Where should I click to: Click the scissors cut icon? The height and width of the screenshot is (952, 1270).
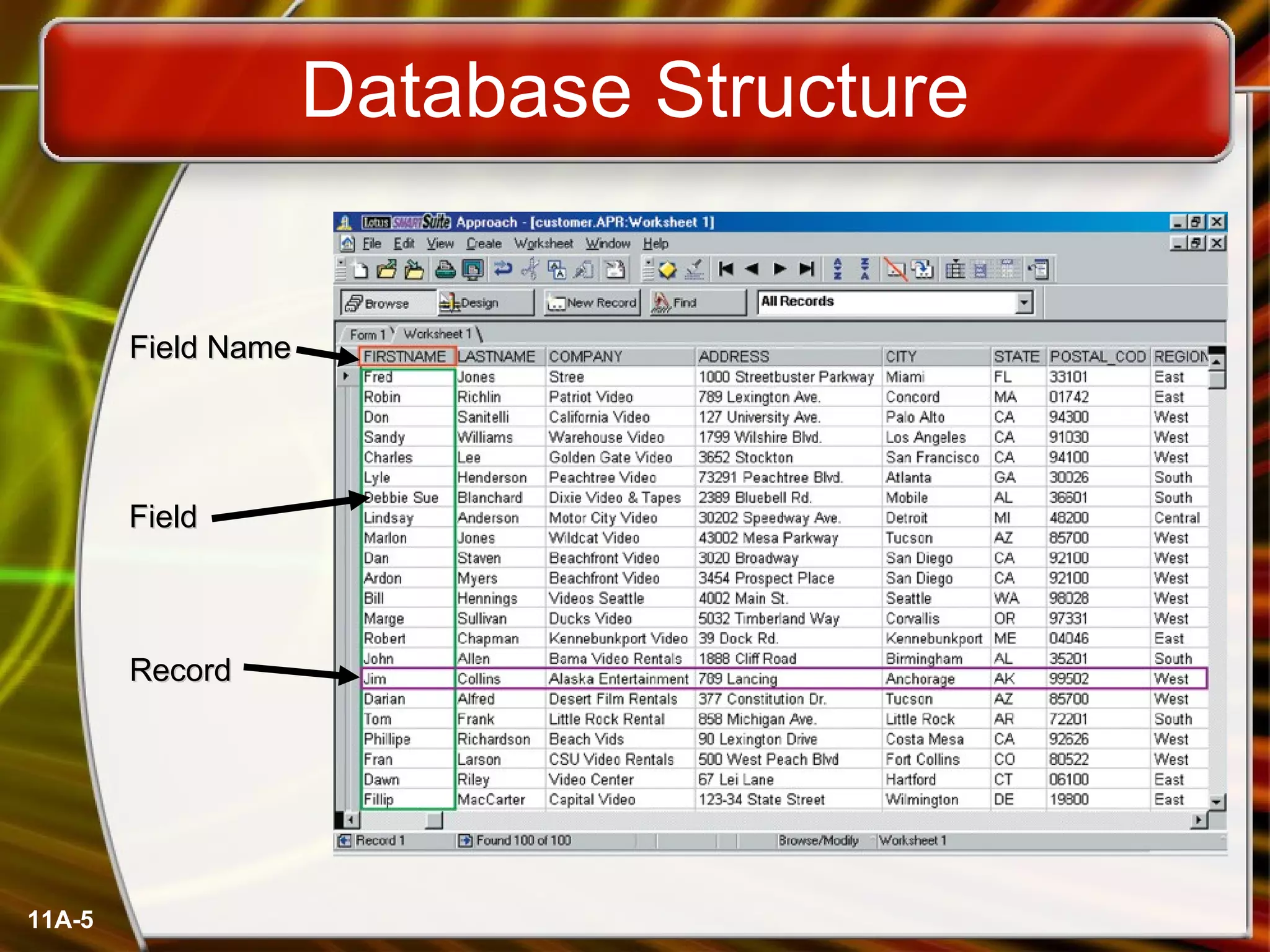coord(530,270)
